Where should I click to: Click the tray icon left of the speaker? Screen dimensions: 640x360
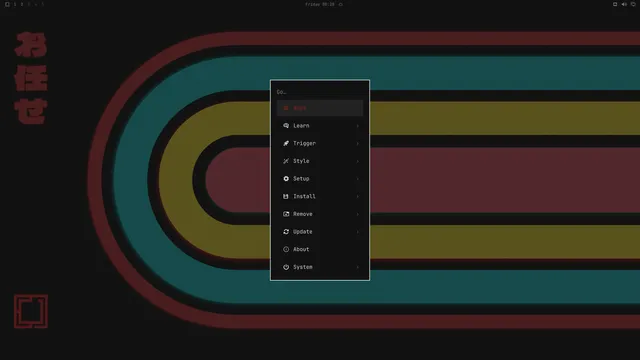[615, 4]
